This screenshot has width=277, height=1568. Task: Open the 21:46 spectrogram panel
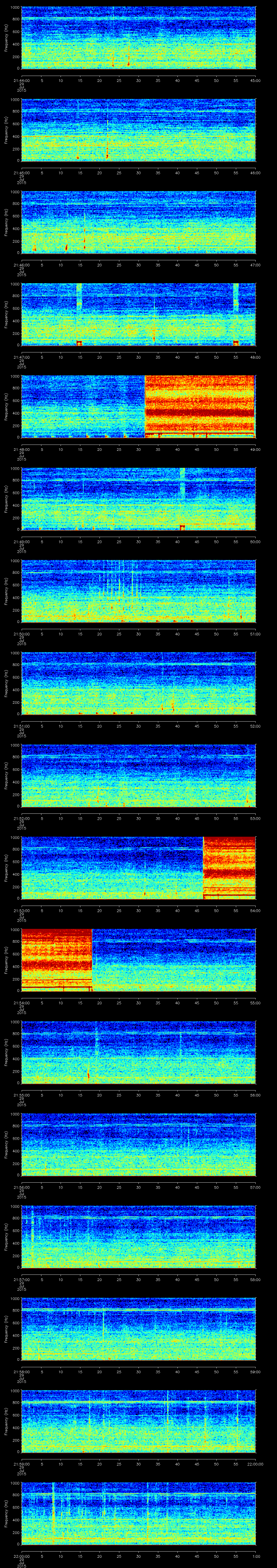138,222
